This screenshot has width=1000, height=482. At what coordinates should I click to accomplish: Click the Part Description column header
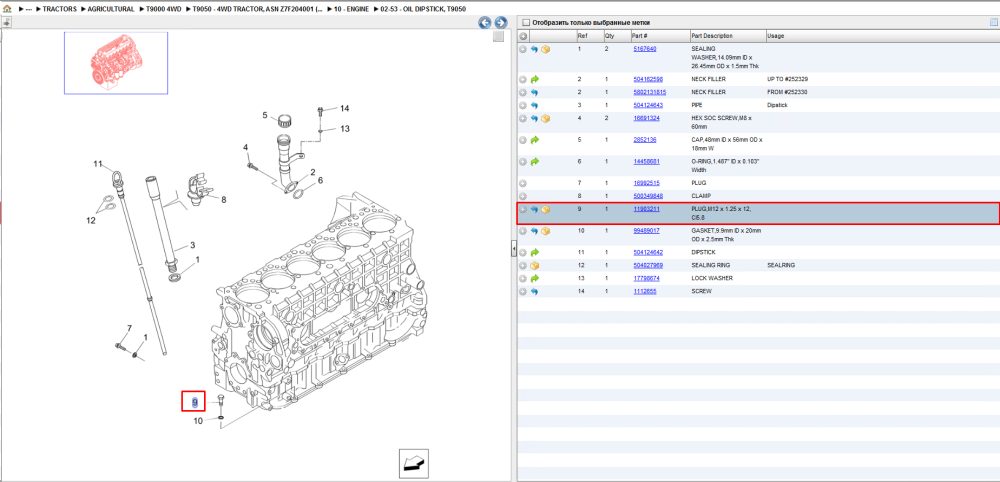click(712, 36)
